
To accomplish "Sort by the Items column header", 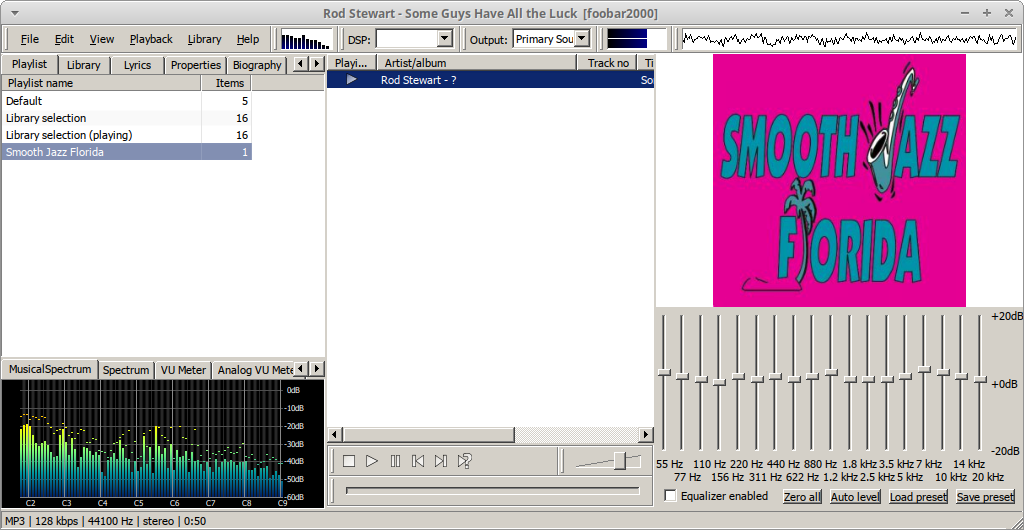I will pyautogui.click(x=227, y=83).
